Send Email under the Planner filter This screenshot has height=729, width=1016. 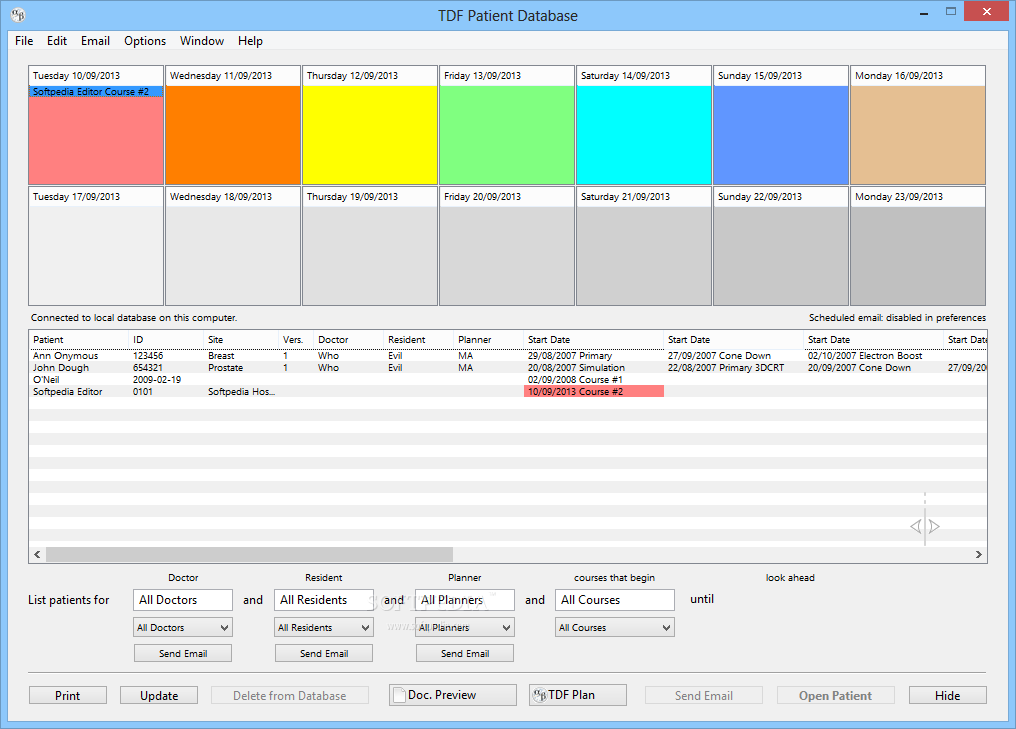pyautogui.click(x=465, y=653)
